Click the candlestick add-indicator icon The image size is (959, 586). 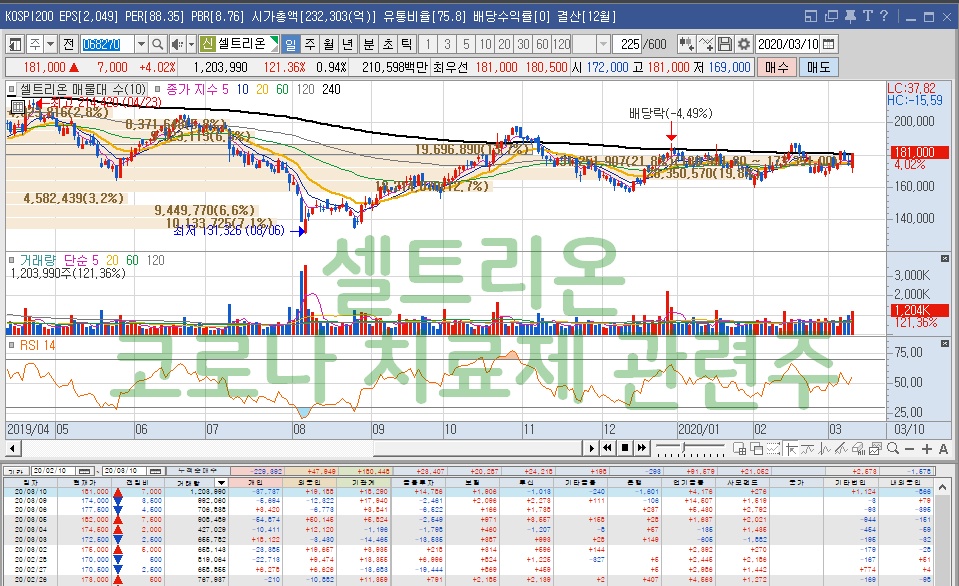click(687, 44)
